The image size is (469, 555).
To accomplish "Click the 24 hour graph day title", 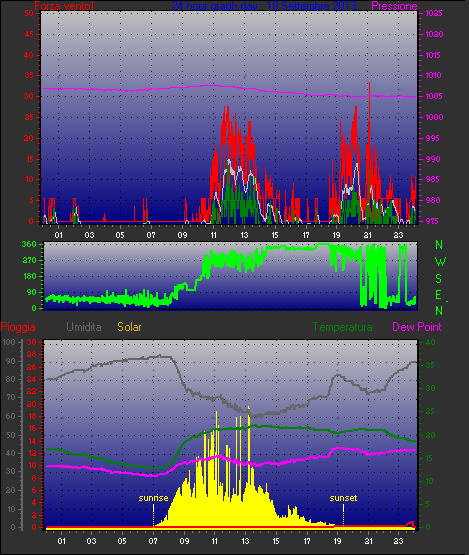I will [264, 6].
